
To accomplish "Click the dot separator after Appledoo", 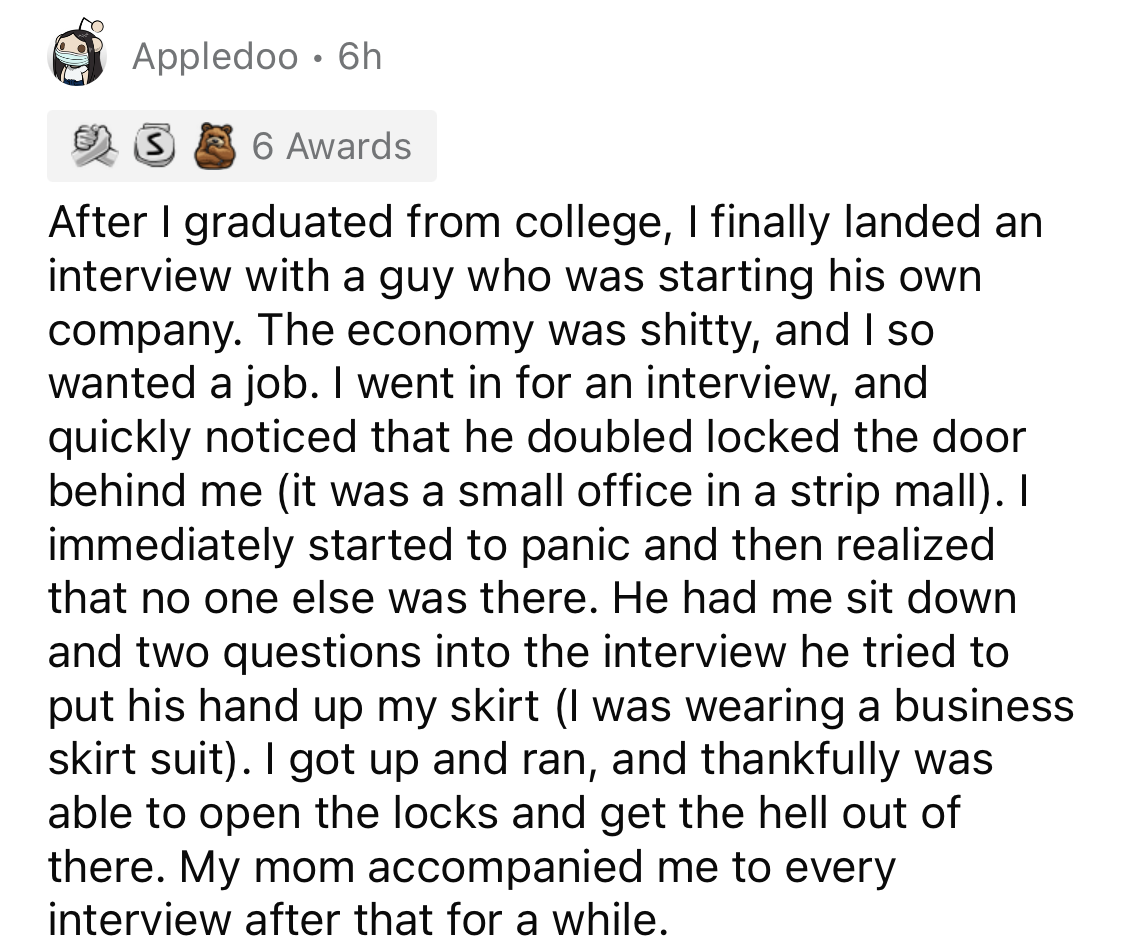I will coord(317,58).
